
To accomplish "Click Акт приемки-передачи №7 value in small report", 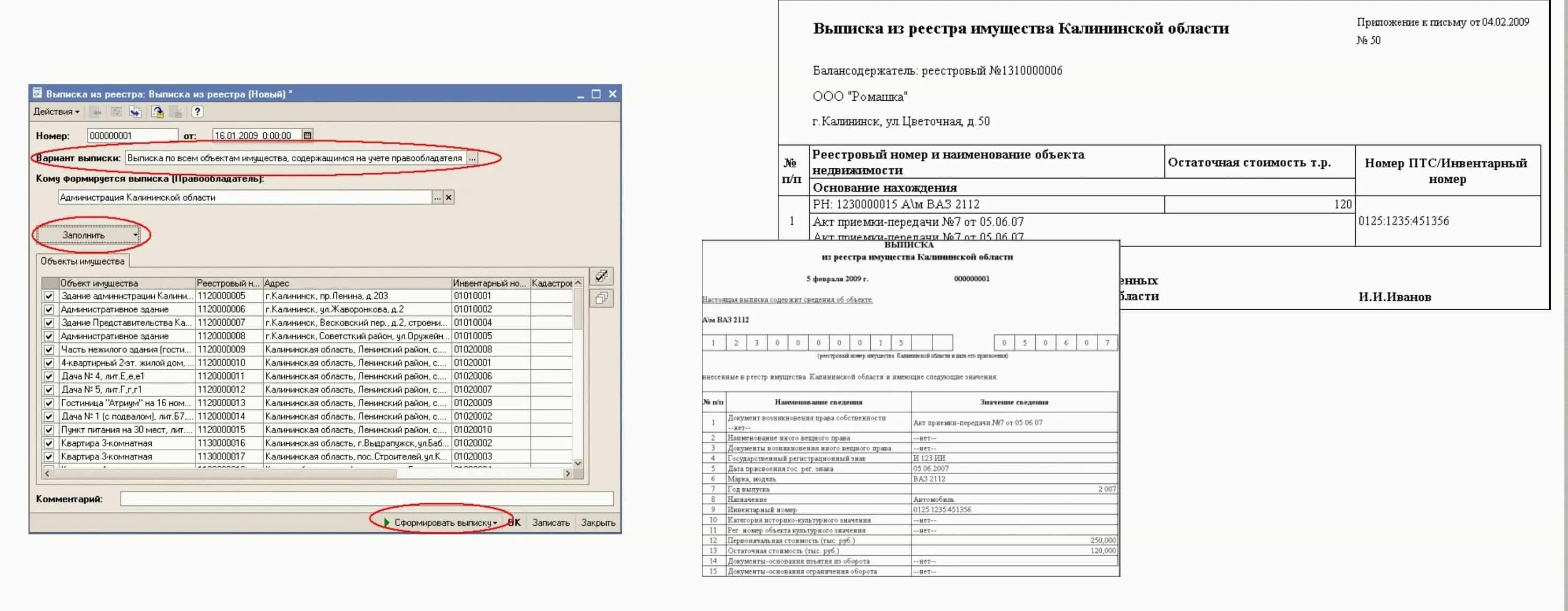I will [977, 422].
